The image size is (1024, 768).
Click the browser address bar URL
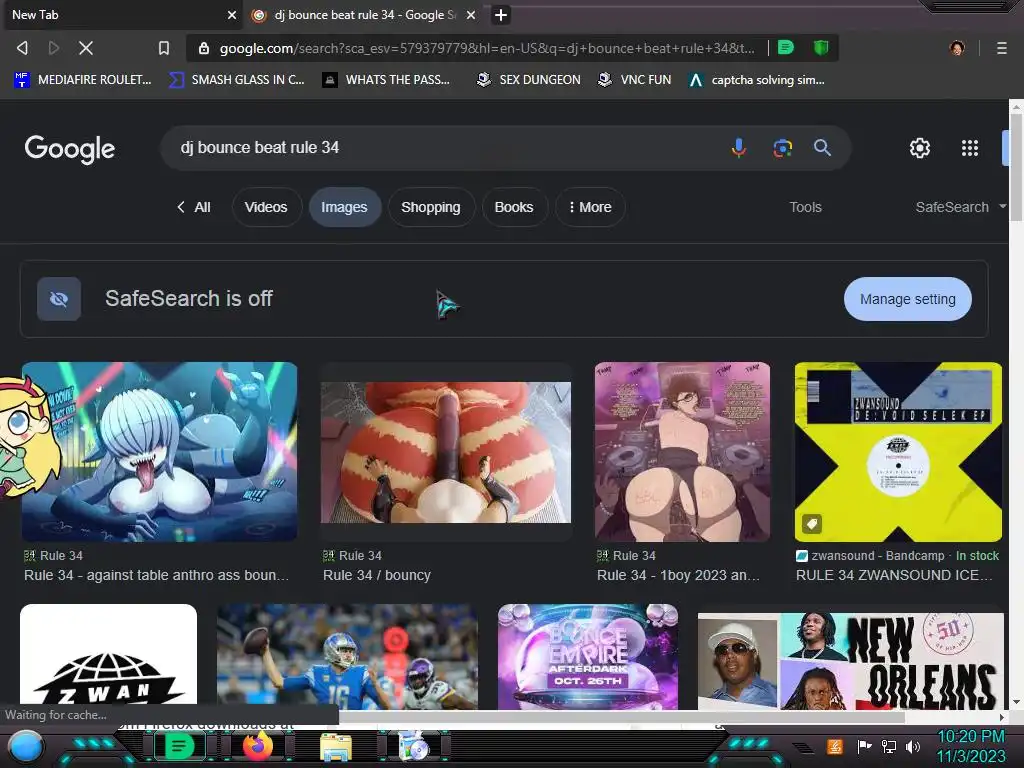(x=487, y=48)
